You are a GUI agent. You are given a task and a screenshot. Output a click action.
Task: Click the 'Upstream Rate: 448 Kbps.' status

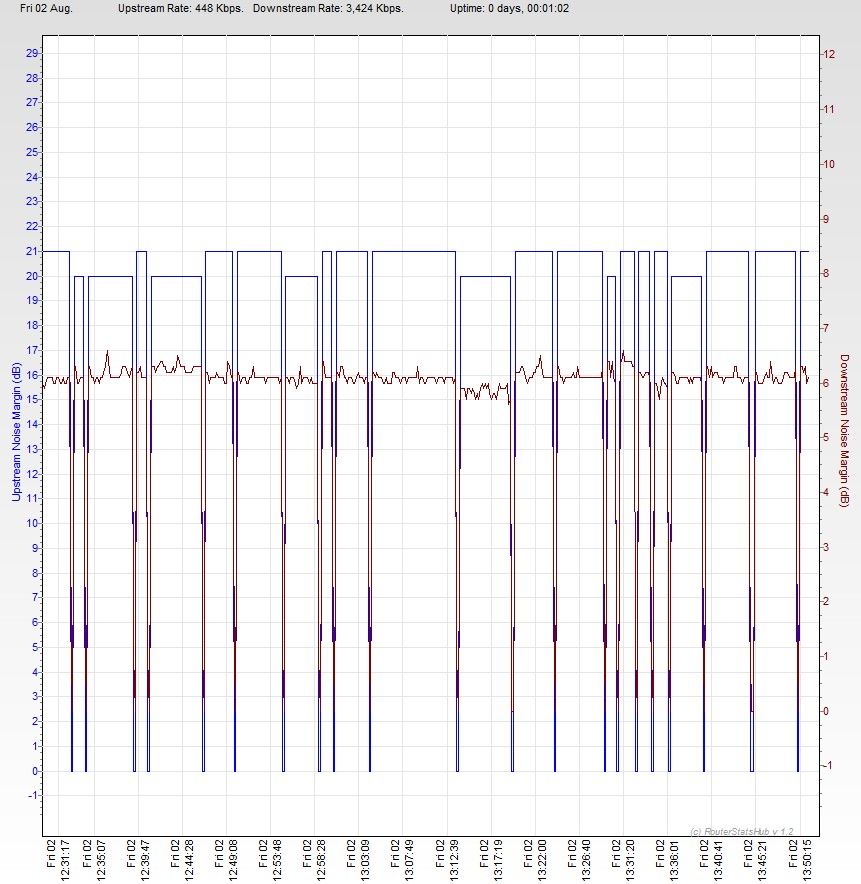pos(180,8)
